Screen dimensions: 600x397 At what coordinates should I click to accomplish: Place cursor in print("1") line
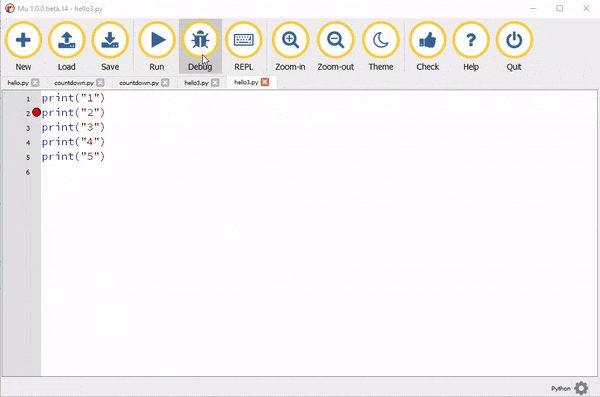tap(73, 98)
